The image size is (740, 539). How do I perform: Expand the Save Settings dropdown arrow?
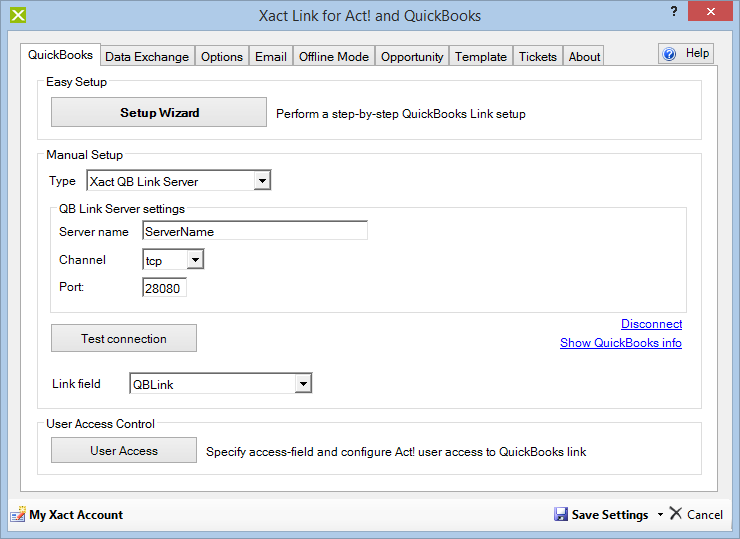[660, 514]
